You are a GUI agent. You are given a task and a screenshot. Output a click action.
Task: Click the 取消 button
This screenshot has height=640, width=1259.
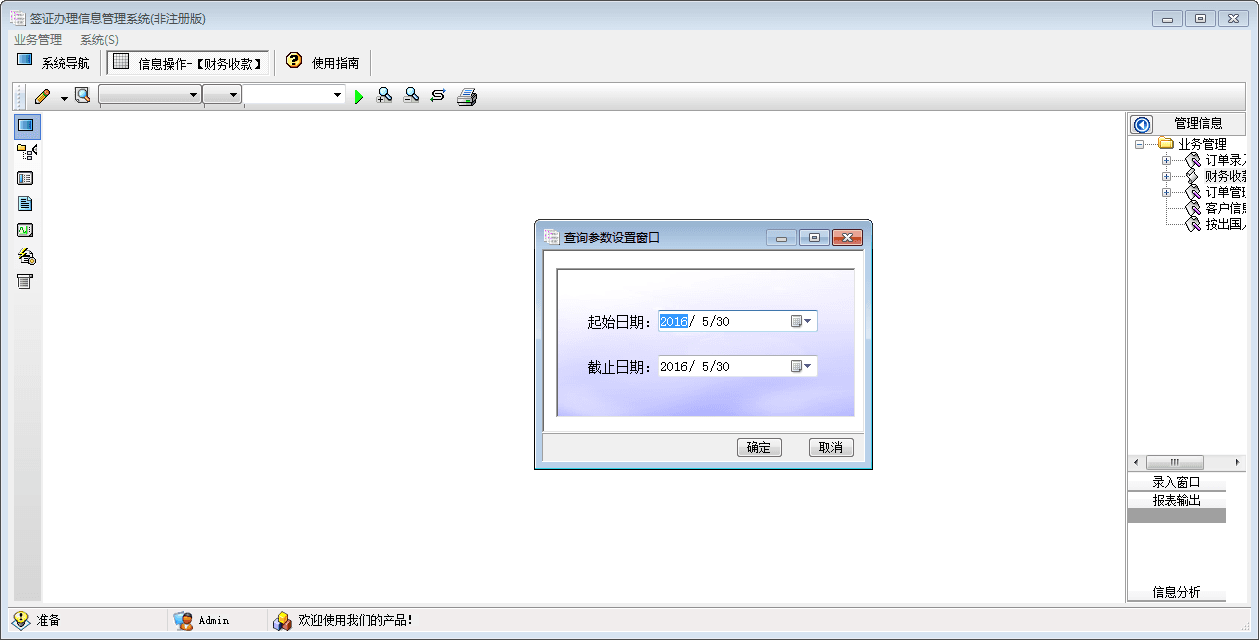831,448
